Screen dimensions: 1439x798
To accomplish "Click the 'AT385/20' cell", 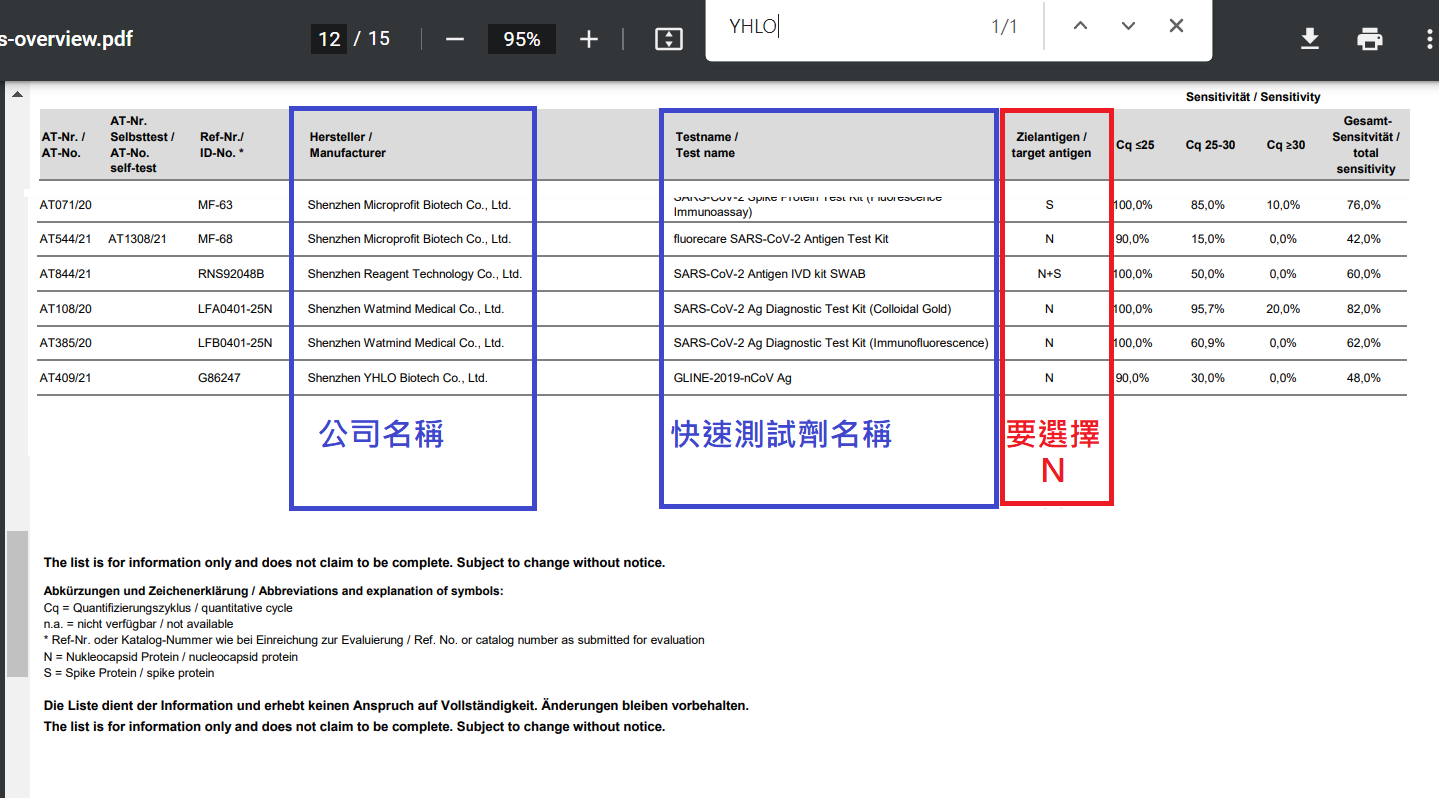I will coord(66,343).
